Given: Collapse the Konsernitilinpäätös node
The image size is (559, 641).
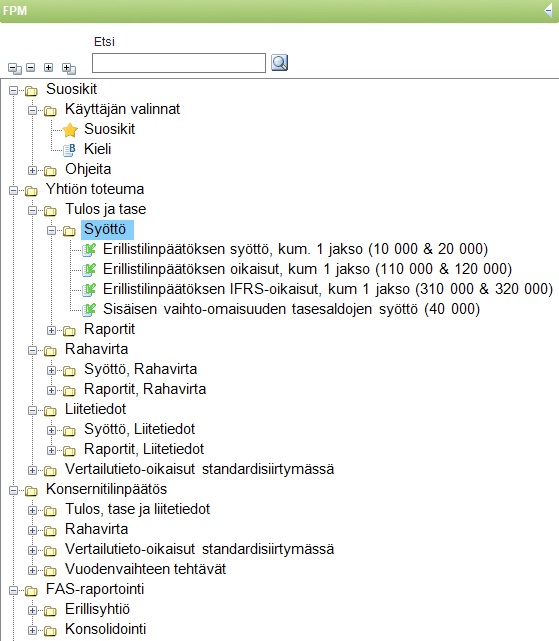Looking at the screenshot, I should tap(13, 490).
